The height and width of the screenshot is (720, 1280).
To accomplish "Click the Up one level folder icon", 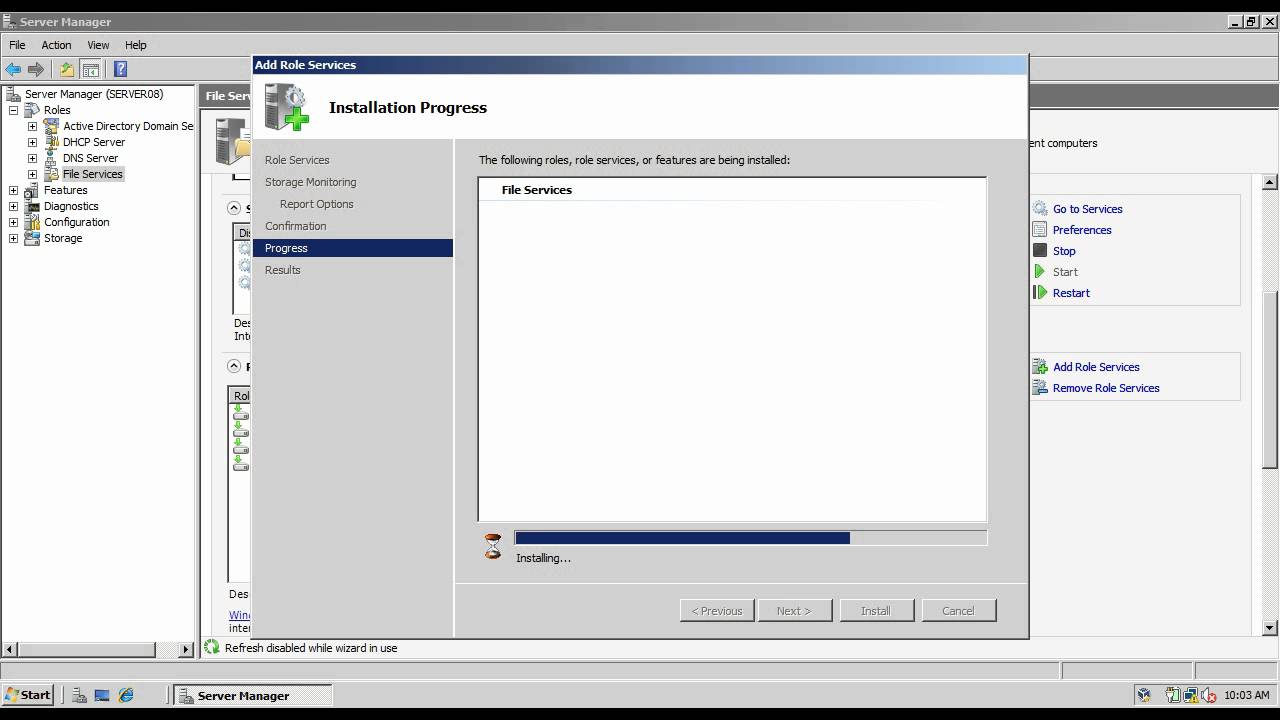I will click(x=67, y=69).
